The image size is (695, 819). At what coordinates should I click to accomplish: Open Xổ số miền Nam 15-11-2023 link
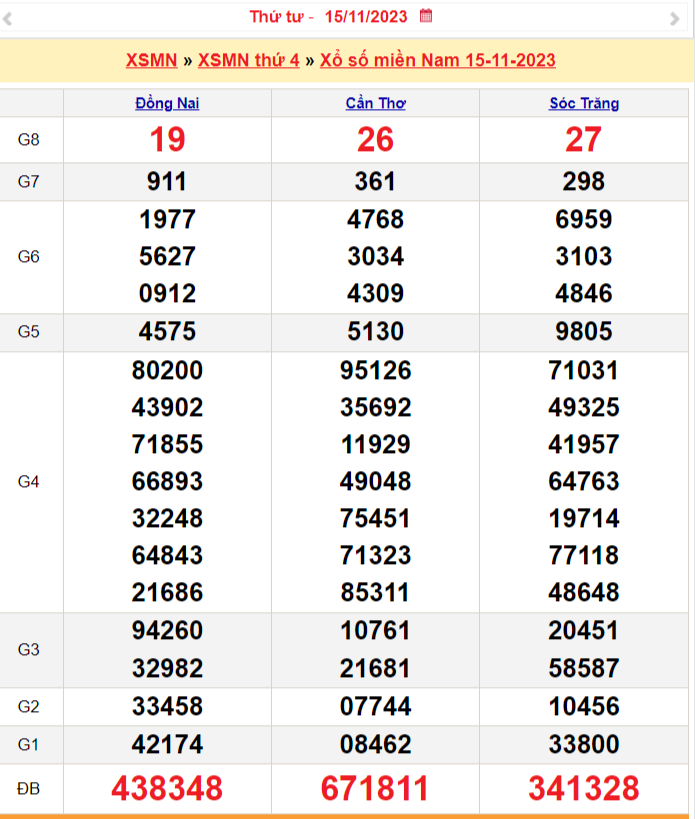(x=438, y=61)
